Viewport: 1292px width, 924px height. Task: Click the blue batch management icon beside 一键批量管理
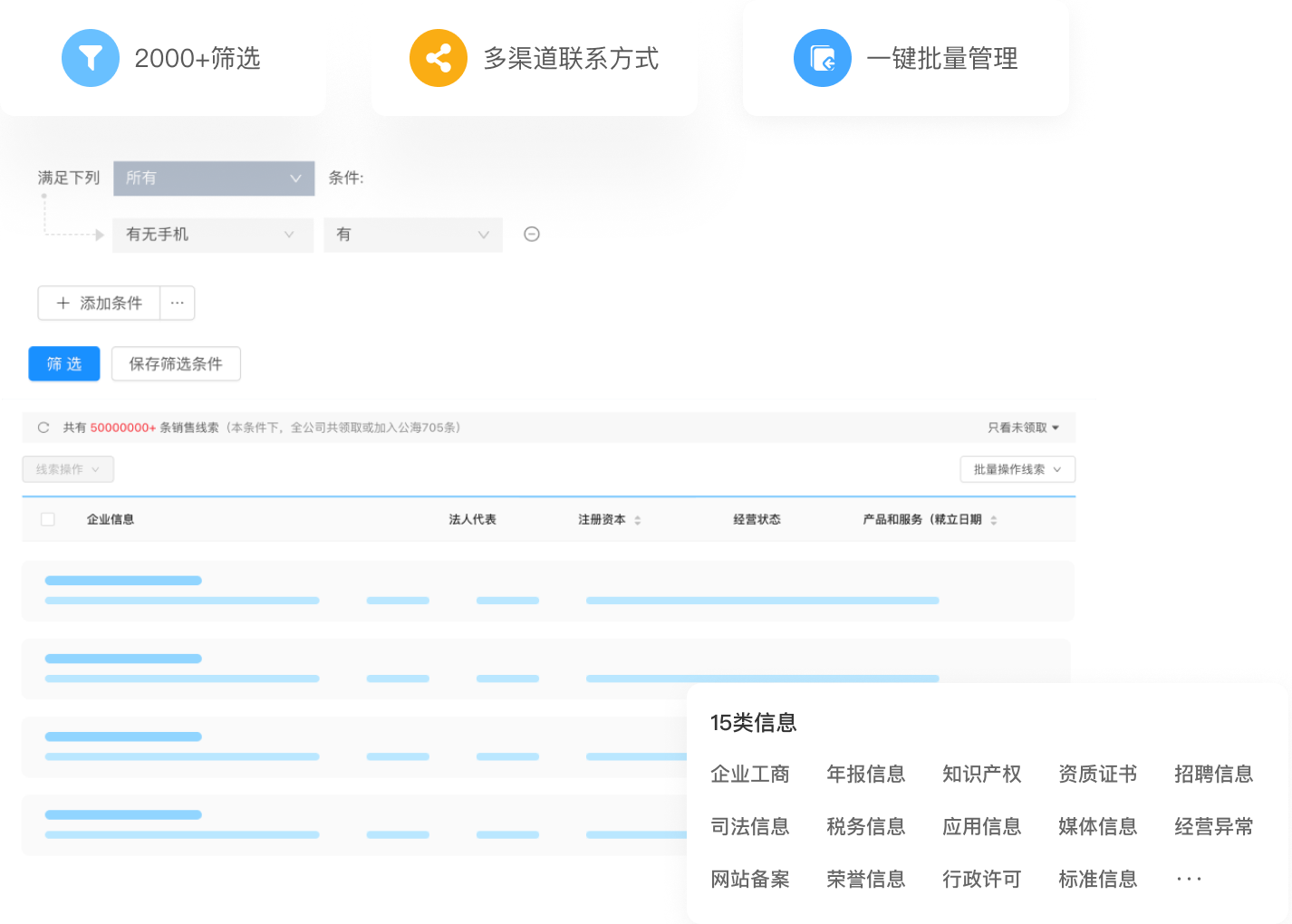822,57
